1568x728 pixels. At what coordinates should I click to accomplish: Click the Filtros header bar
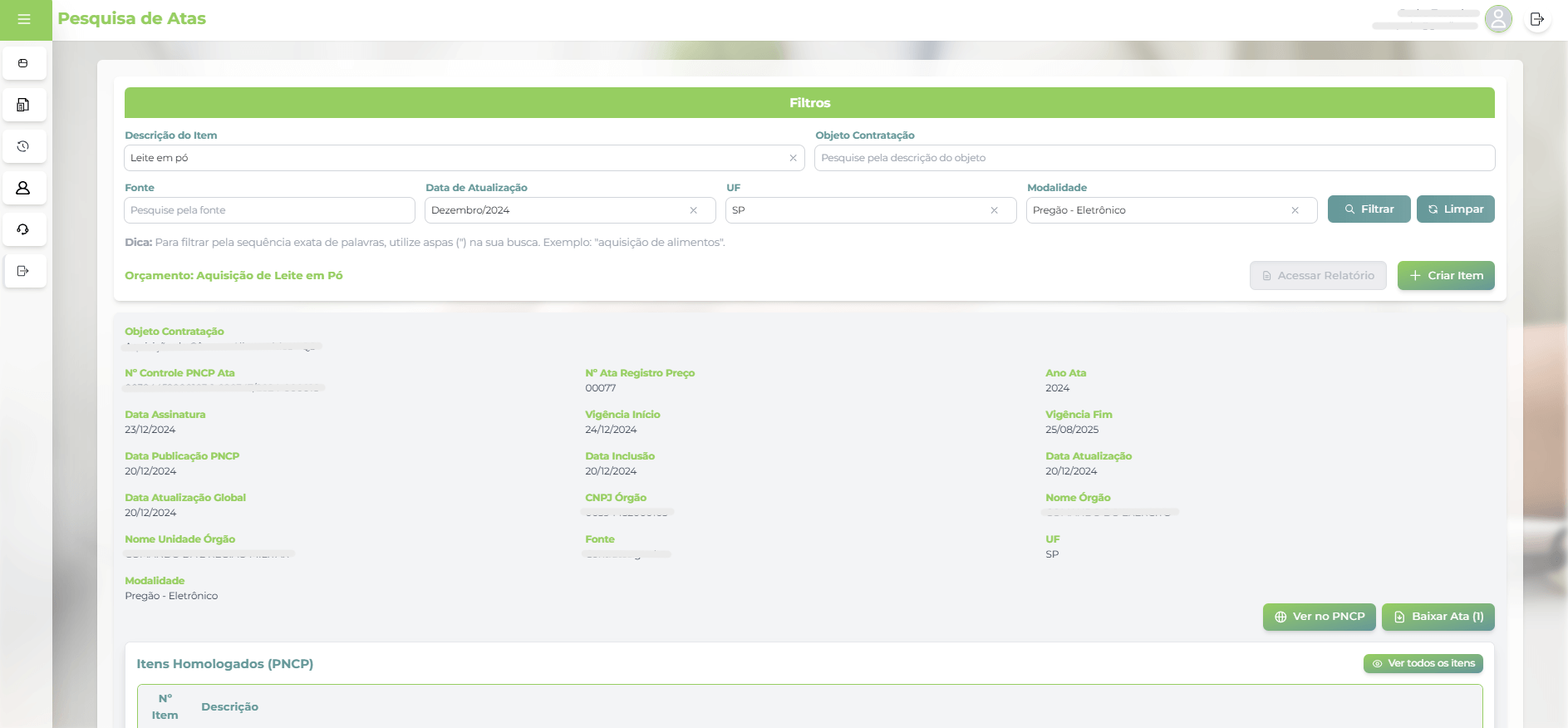pyautogui.click(x=809, y=103)
